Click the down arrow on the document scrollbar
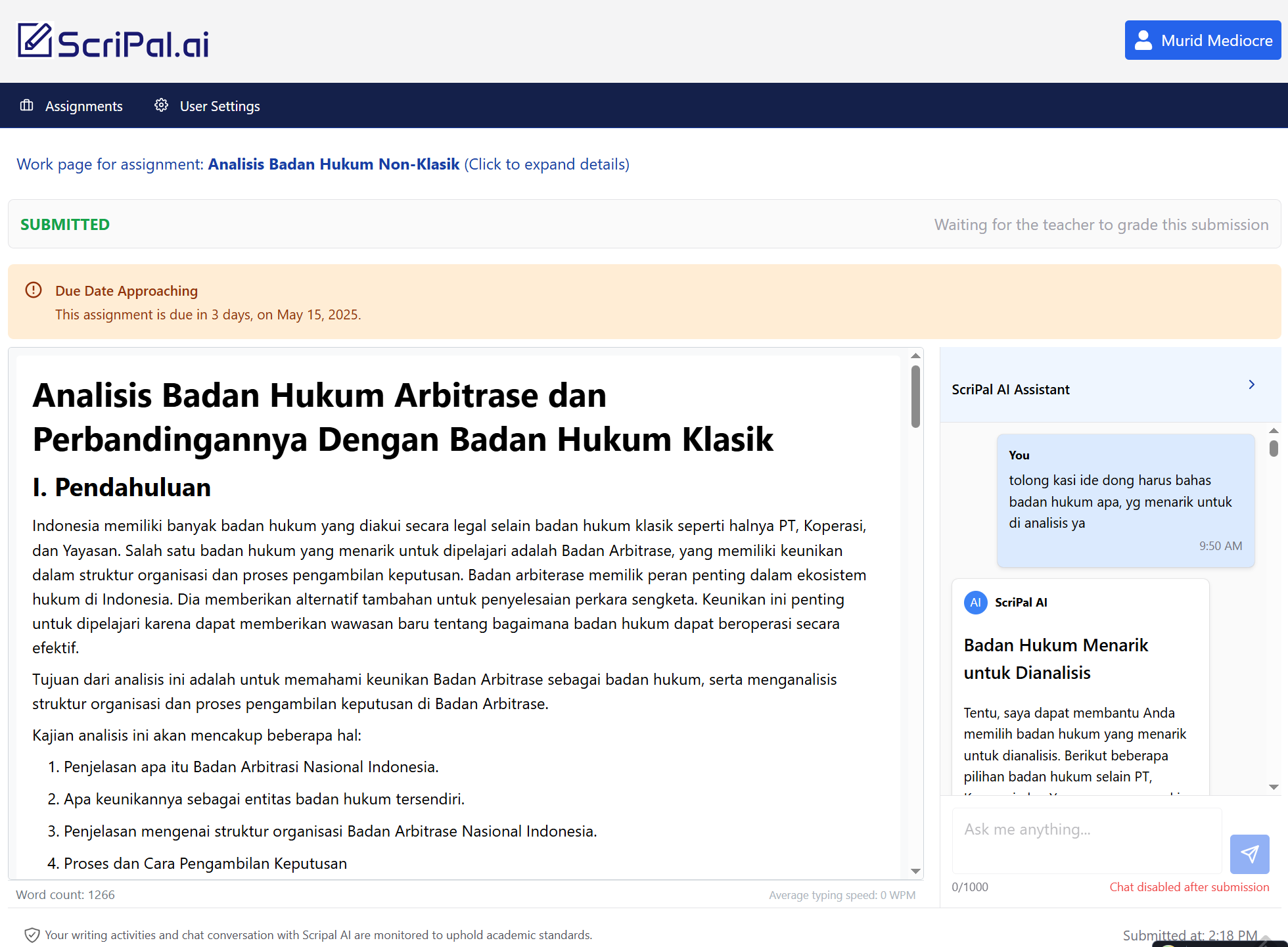Image resolution: width=1288 pixels, height=947 pixels. [x=915, y=872]
